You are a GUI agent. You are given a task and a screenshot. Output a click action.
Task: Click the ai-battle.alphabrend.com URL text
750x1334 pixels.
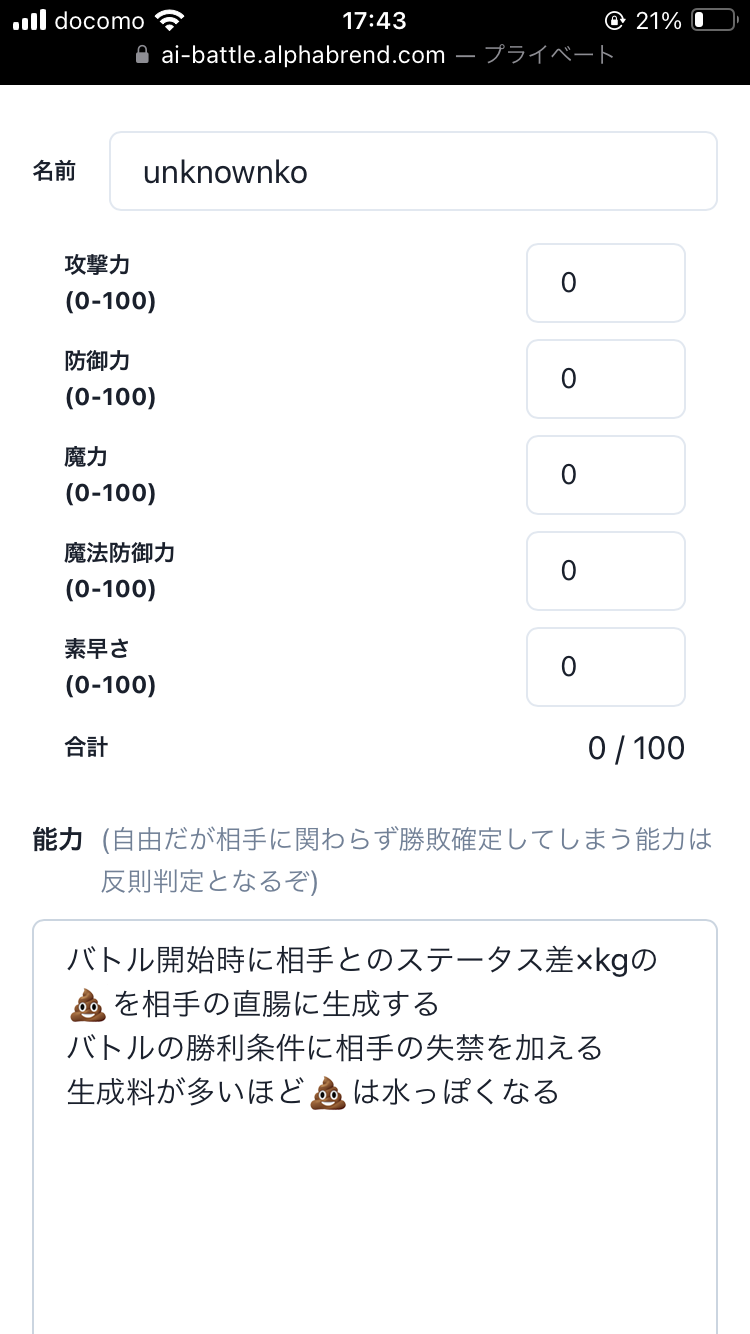[x=303, y=56]
